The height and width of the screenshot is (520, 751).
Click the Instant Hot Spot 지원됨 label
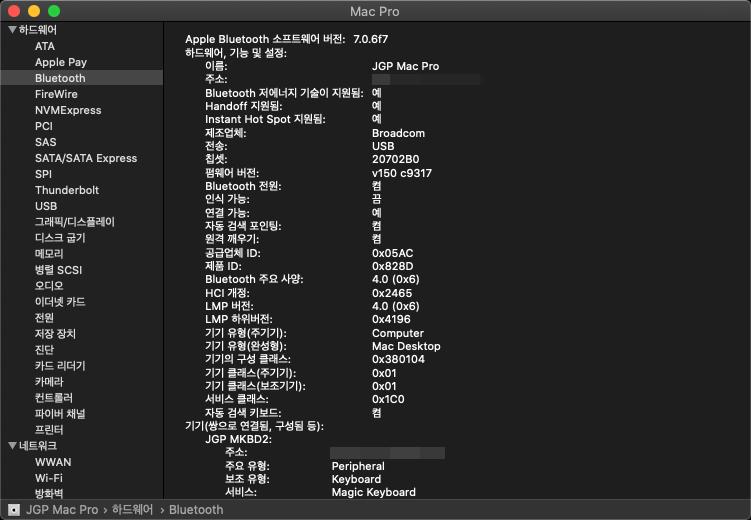pyautogui.click(x=265, y=119)
